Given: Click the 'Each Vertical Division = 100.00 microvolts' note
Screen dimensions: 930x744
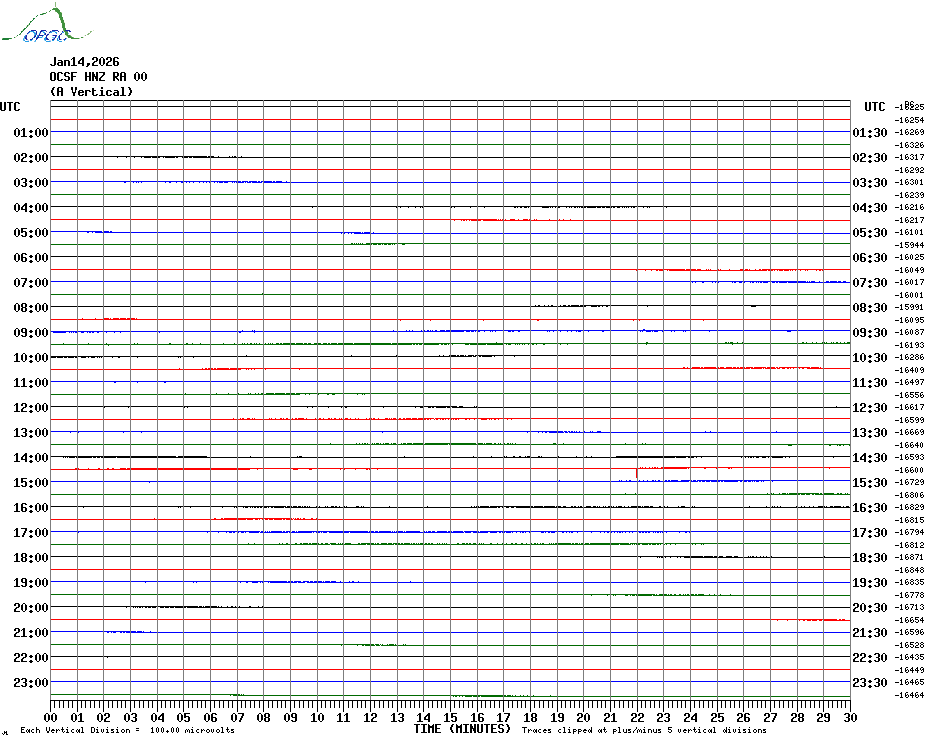Looking at the screenshot, I should click(x=128, y=730).
